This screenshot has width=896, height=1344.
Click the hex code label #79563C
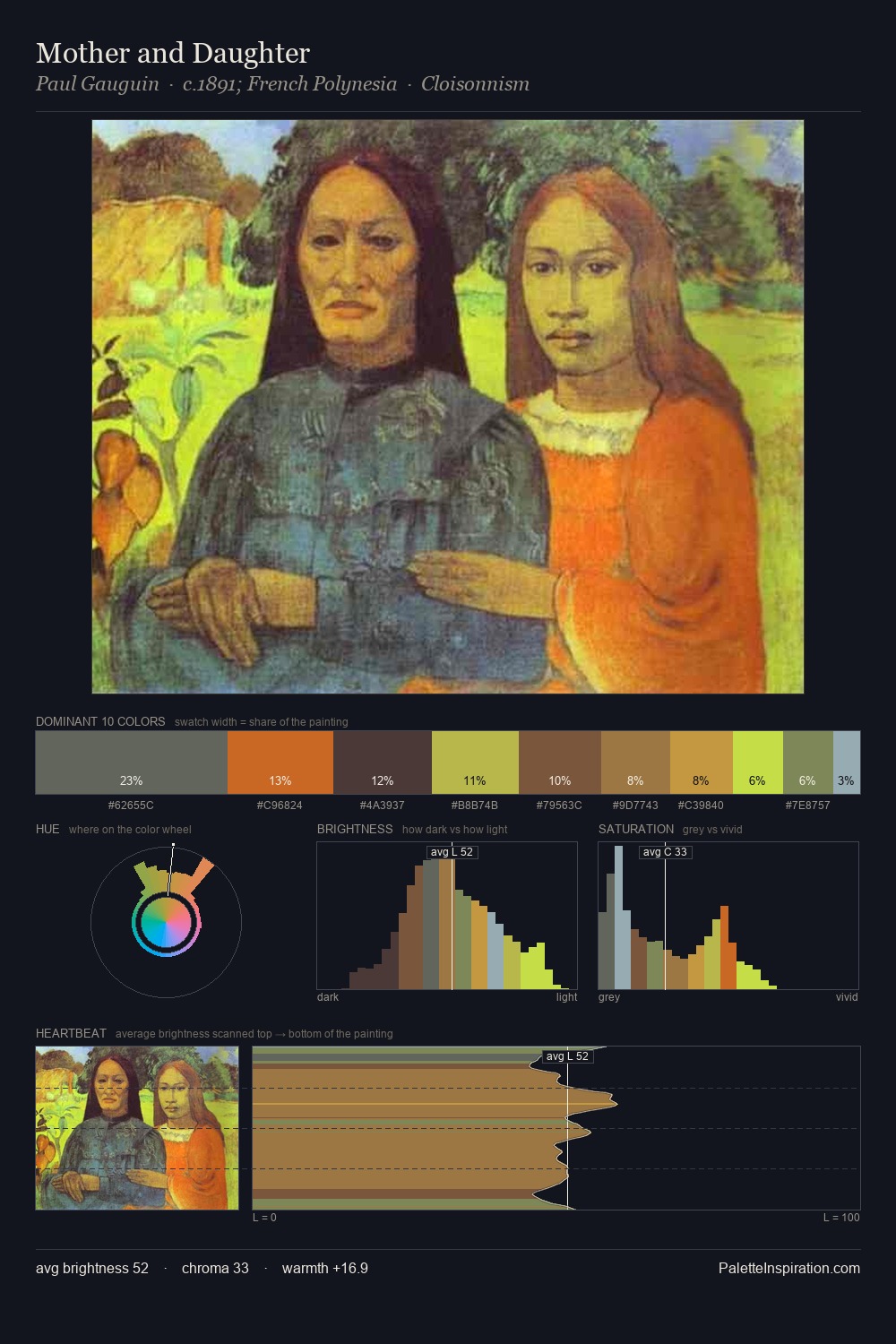point(559,806)
